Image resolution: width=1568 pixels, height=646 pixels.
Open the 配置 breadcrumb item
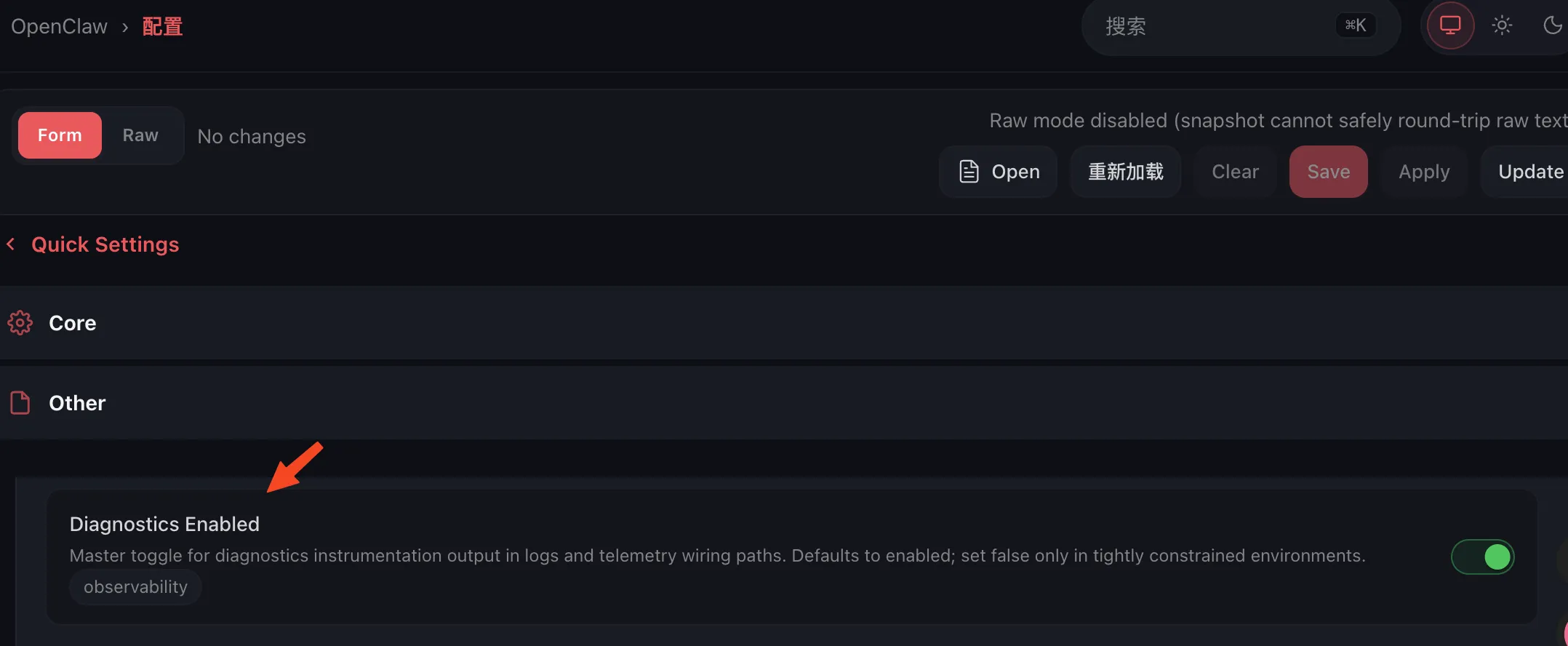[161, 25]
